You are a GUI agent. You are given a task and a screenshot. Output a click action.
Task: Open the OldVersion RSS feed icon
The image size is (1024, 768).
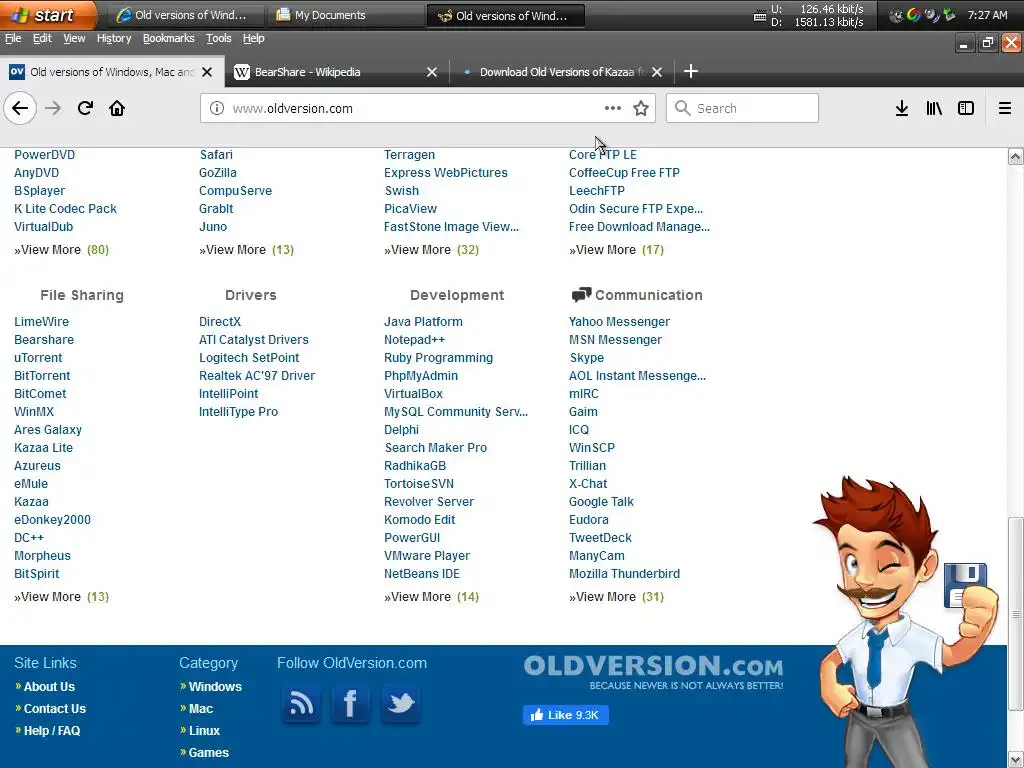point(301,704)
